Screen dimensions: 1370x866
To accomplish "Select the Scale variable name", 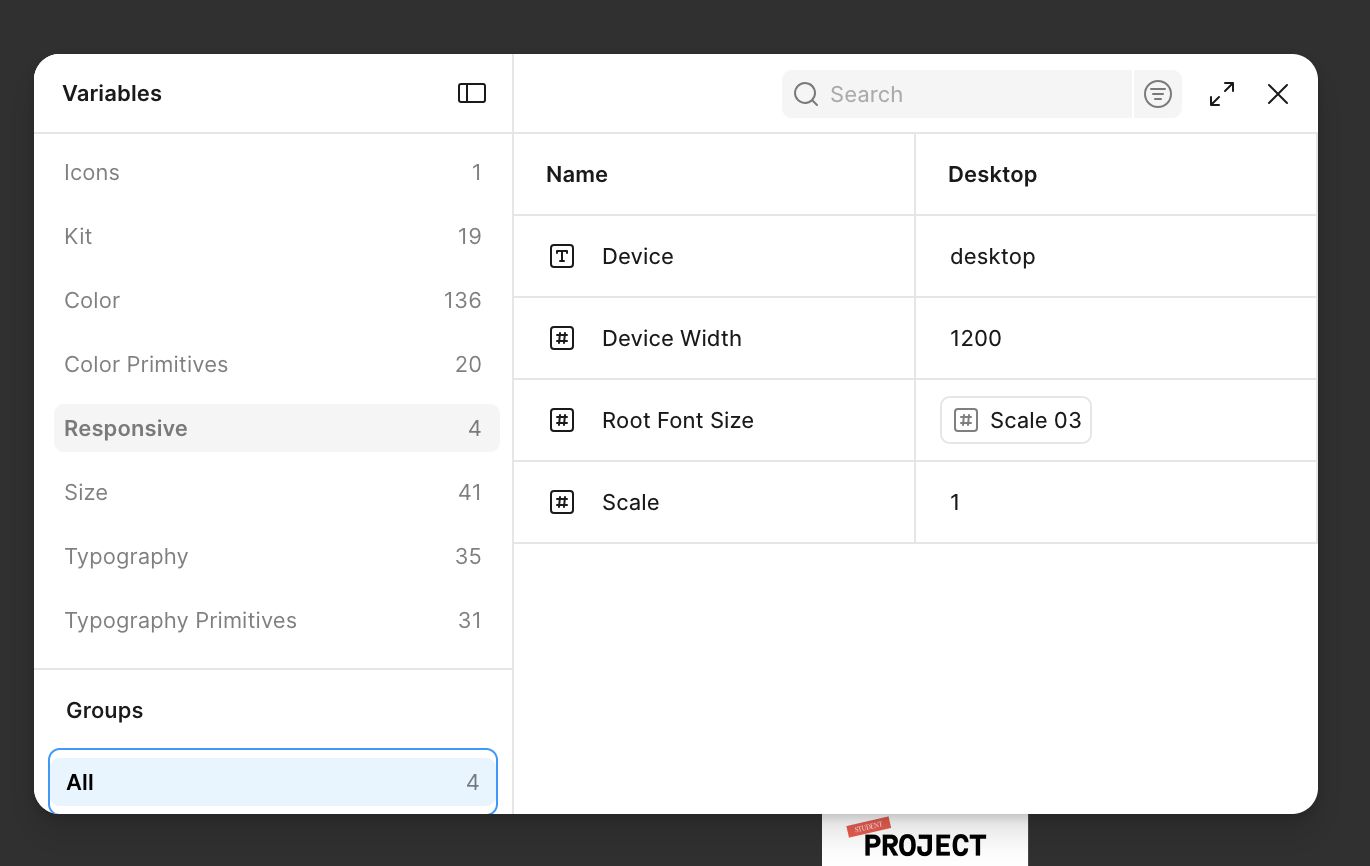I will pyautogui.click(x=631, y=502).
